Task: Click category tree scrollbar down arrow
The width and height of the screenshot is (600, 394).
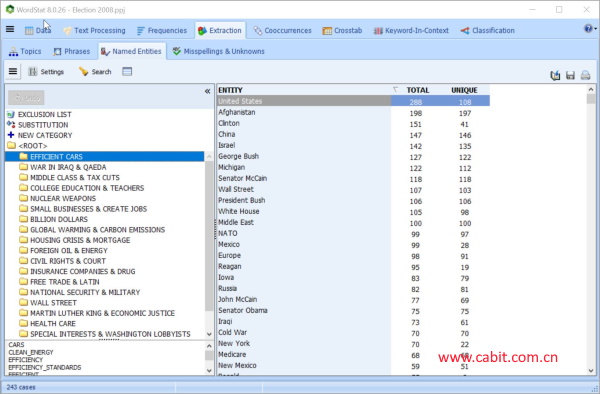Action: [209, 334]
